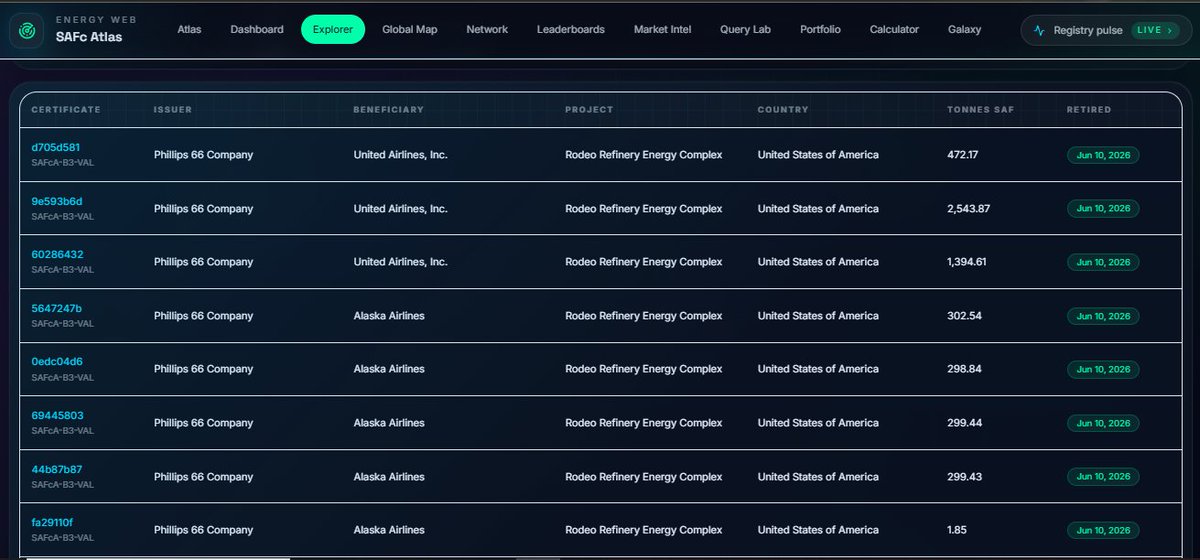
Task: Expand the LIVE chevron badge
Action: click(x=1155, y=30)
